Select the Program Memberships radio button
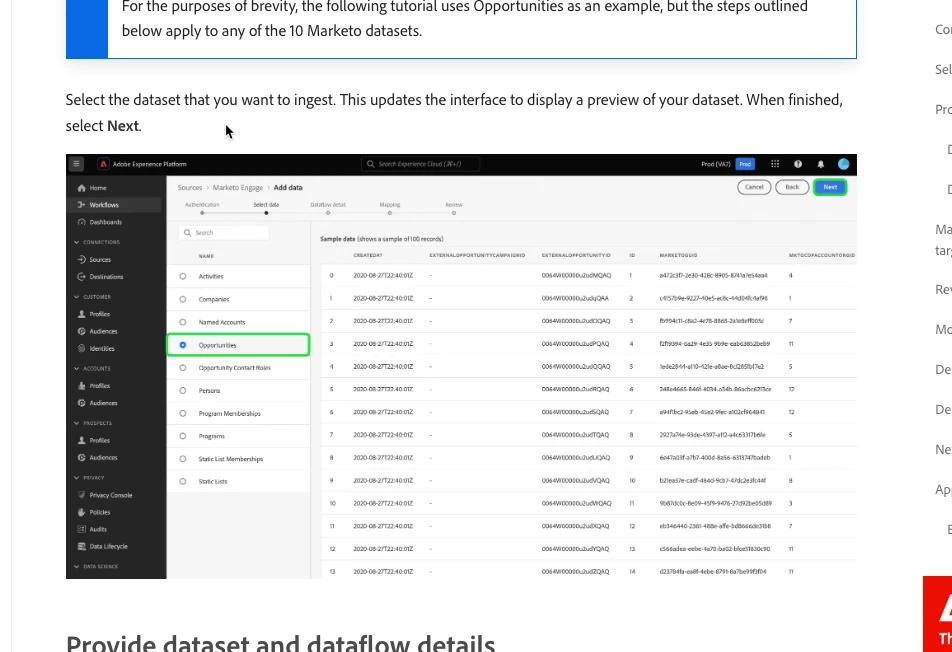Screen dimensions: 952x652 pos(183,413)
